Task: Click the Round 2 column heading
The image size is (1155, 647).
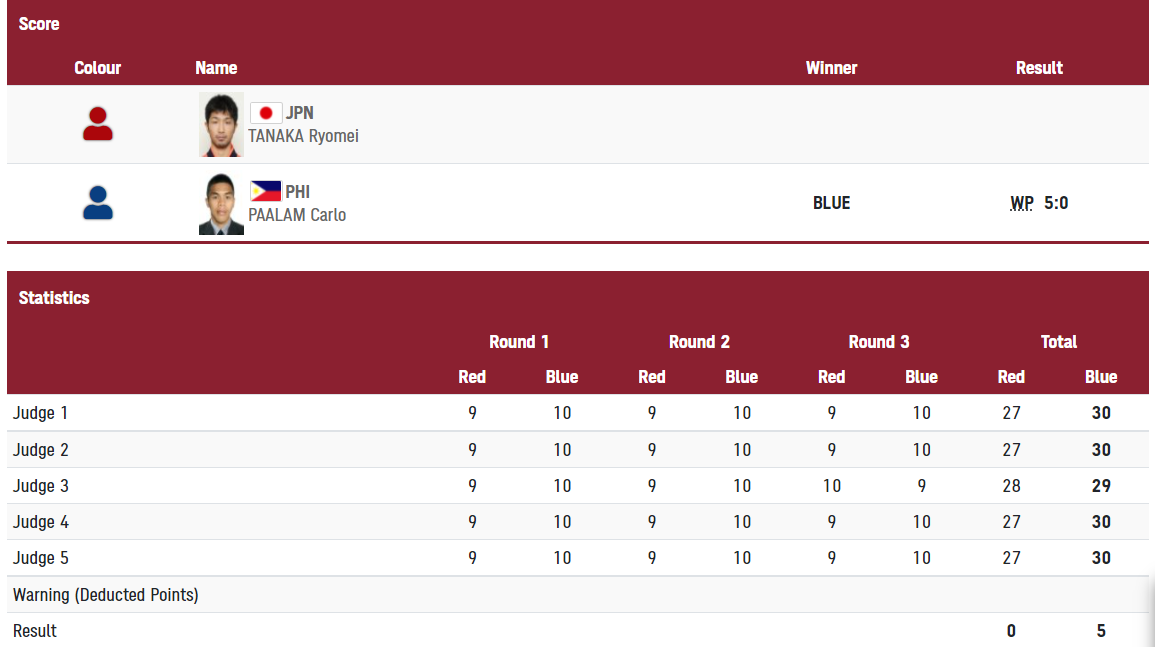Action: pos(699,342)
